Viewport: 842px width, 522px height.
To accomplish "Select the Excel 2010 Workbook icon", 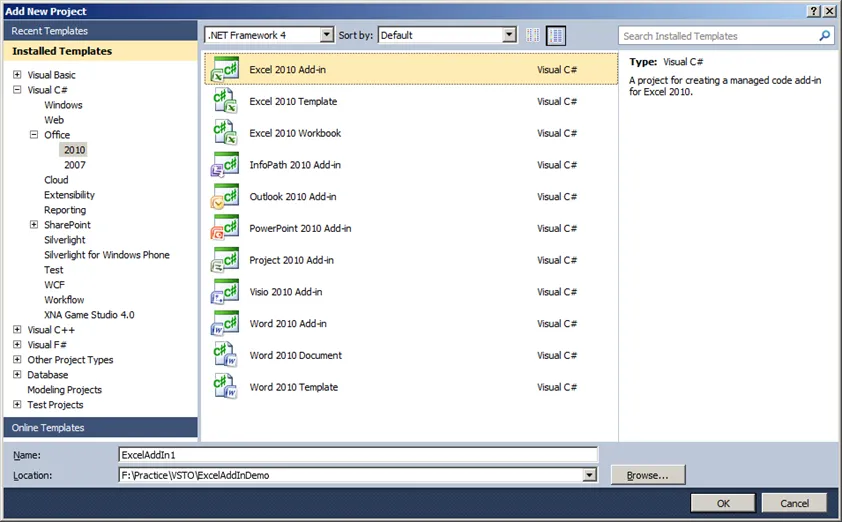I will (224, 134).
